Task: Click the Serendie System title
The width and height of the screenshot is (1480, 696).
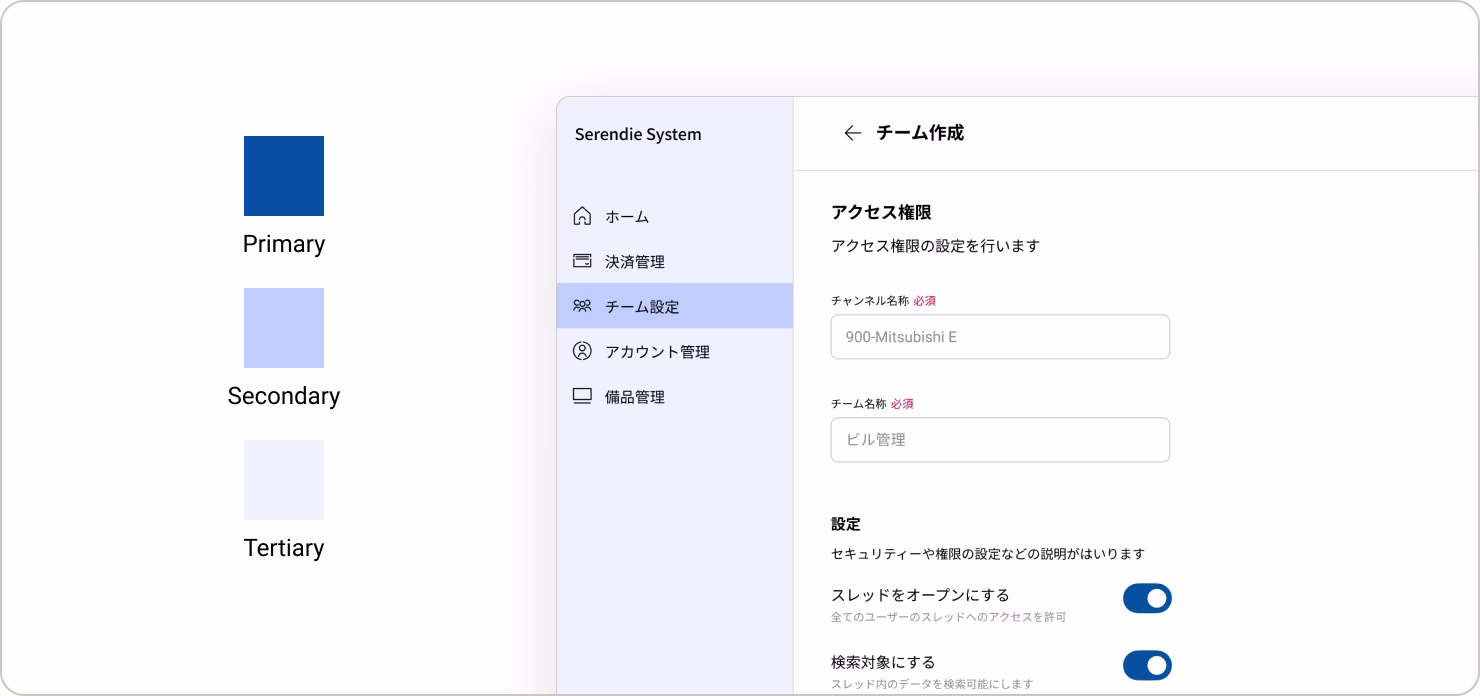Action: click(637, 134)
